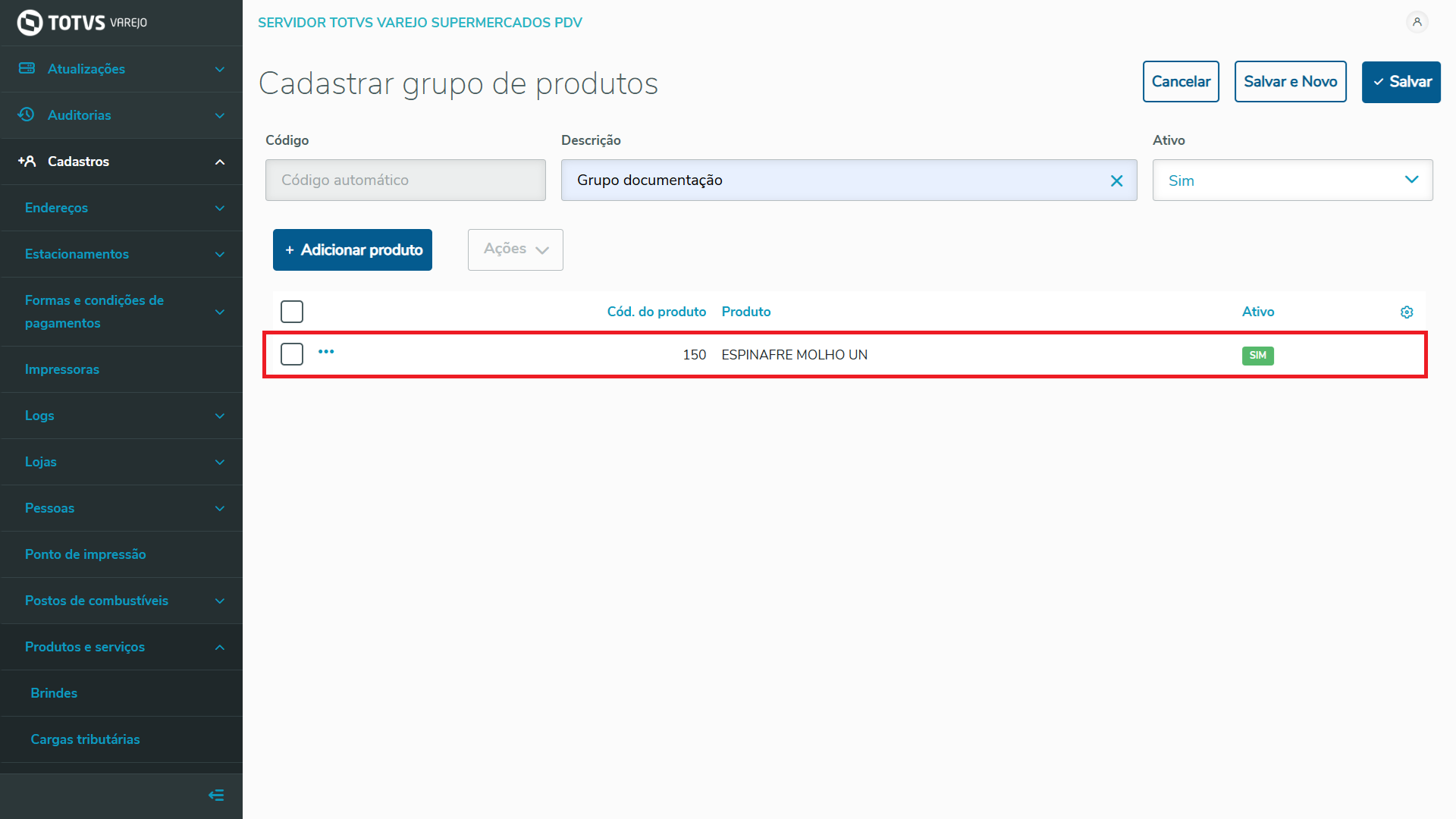
Task: Click the Cadastros add-person icon
Action: [x=27, y=162]
